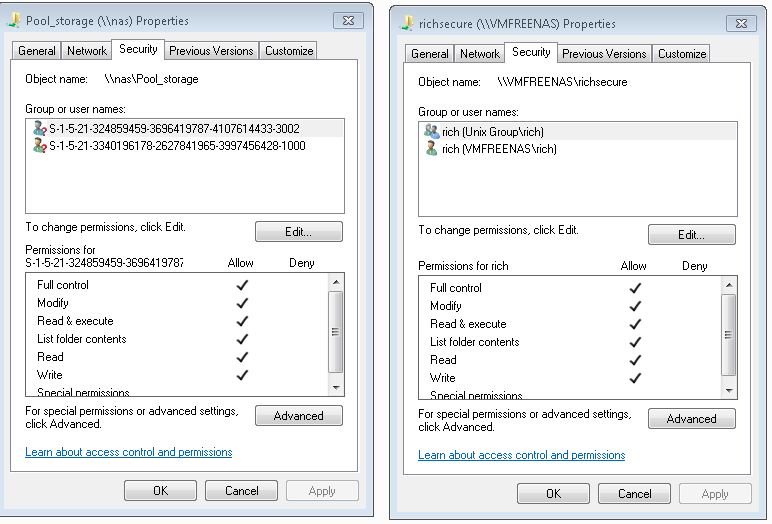Select the SID entry ending in 1000
Viewport: 772px width, 524px height.
177,146
